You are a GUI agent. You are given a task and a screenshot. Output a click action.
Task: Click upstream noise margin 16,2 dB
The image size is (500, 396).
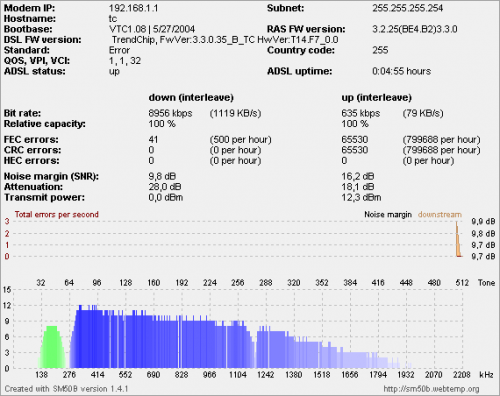coord(358,176)
